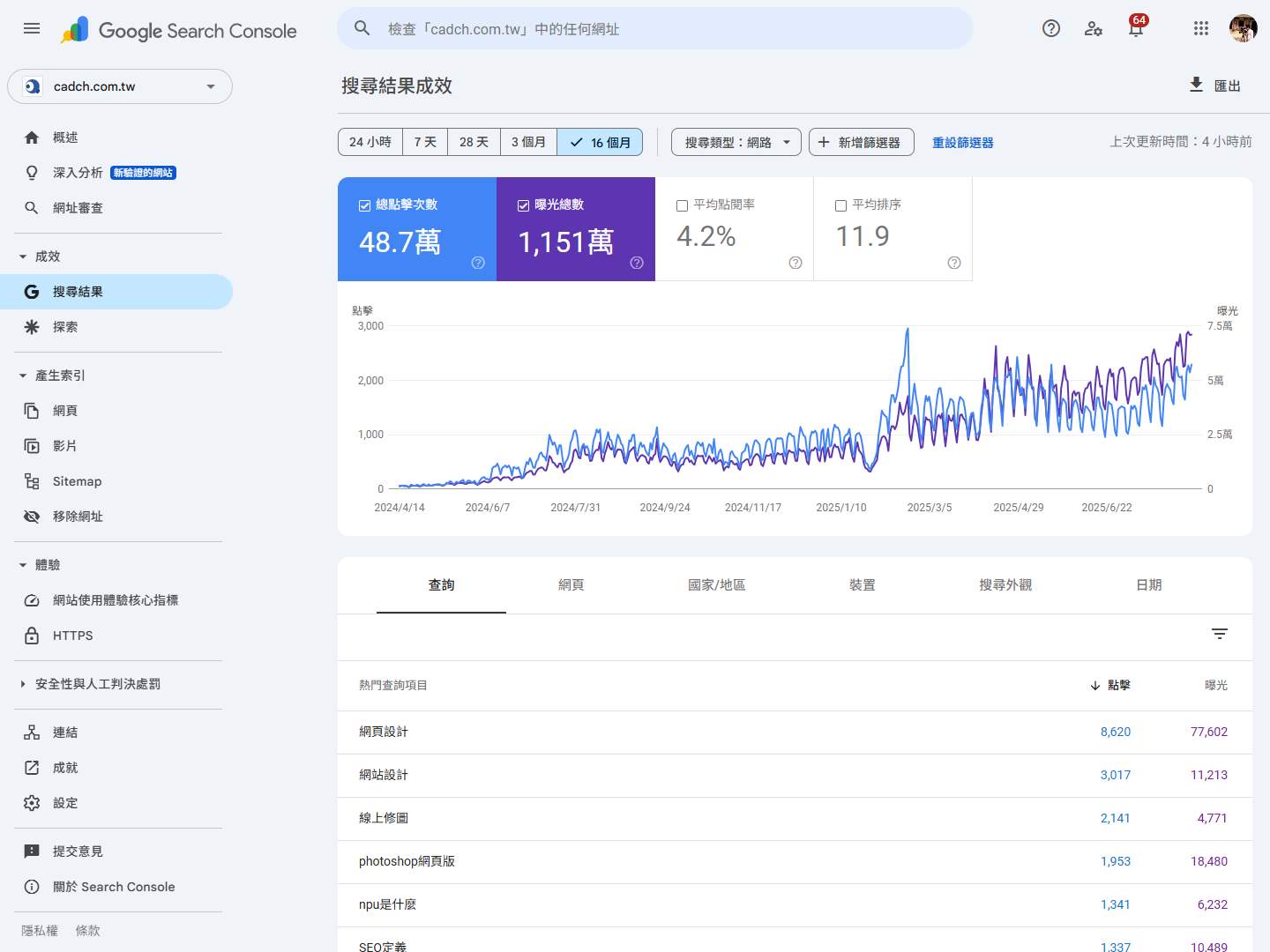Collapse the 體驗 sidebar section
Image resolution: width=1270 pixels, height=952 pixels.
pyautogui.click(x=23, y=565)
